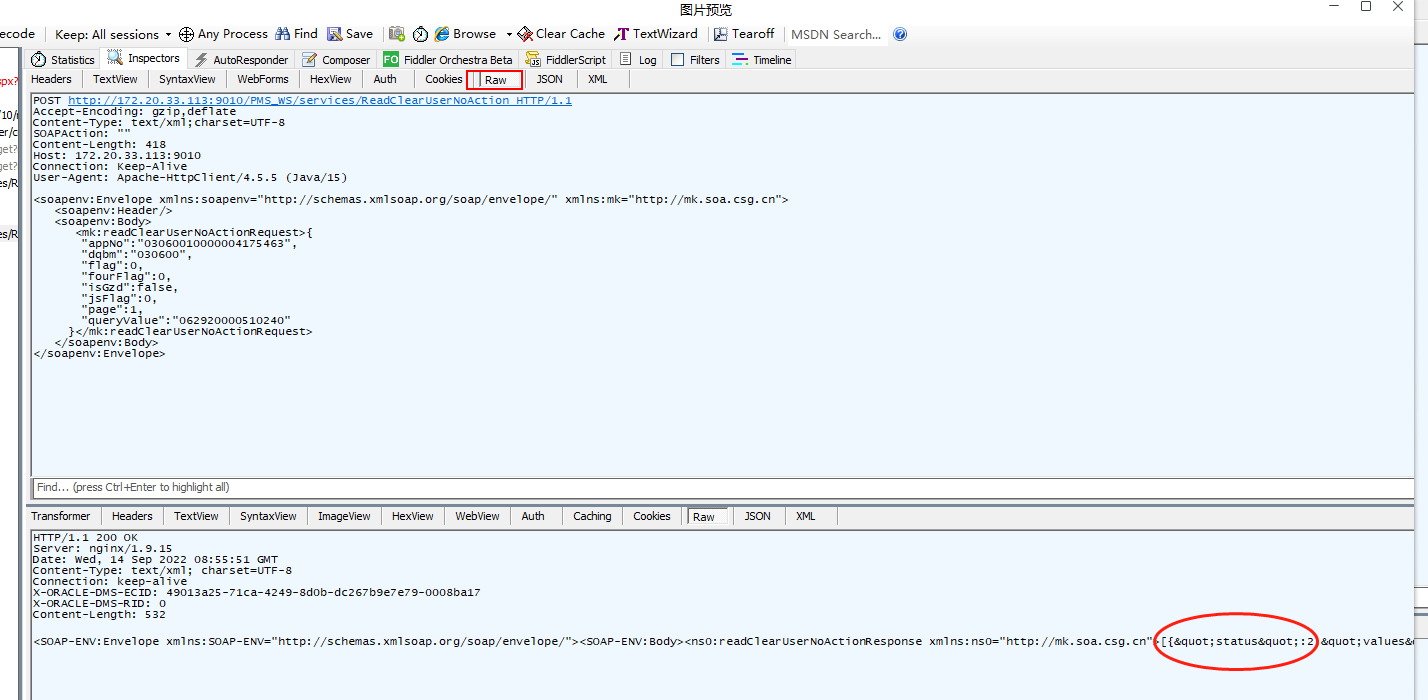The width and height of the screenshot is (1428, 700).
Task: Switch to the Composer tab
Action: pos(336,60)
